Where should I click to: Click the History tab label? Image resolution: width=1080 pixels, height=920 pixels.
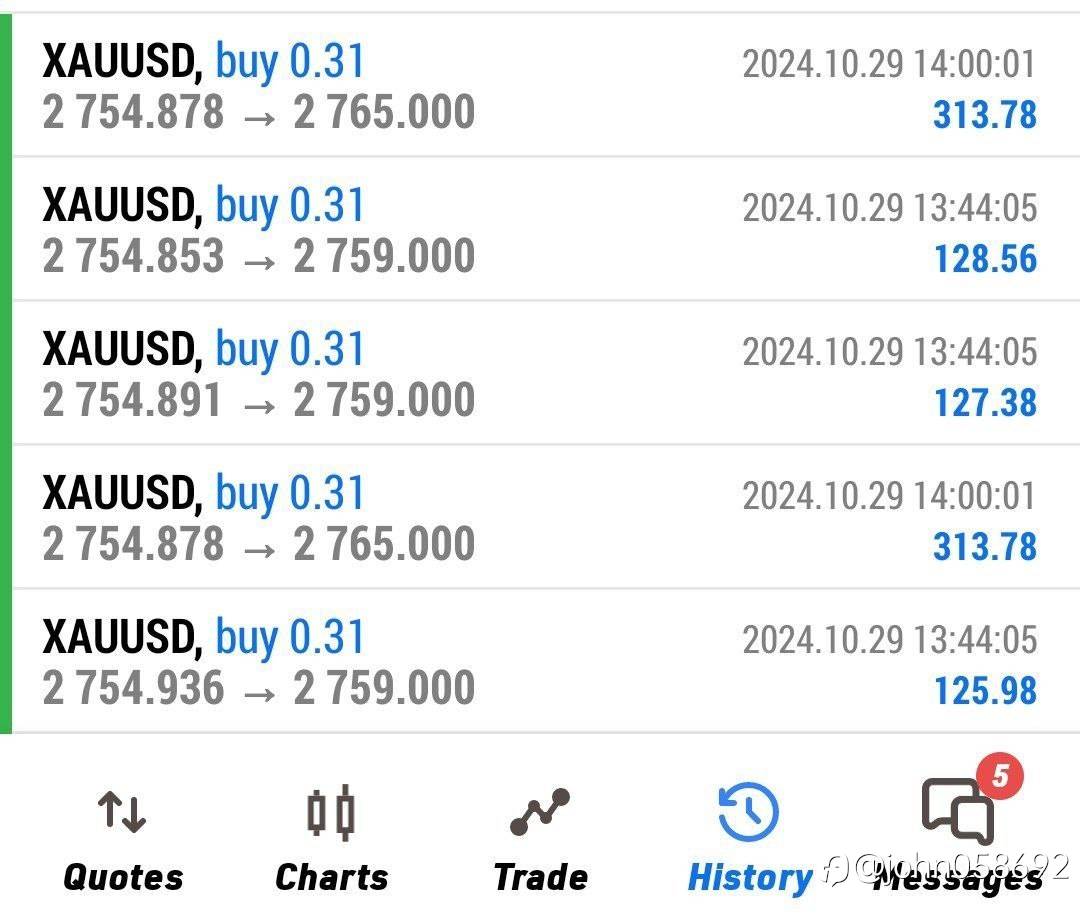[x=749, y=878]
